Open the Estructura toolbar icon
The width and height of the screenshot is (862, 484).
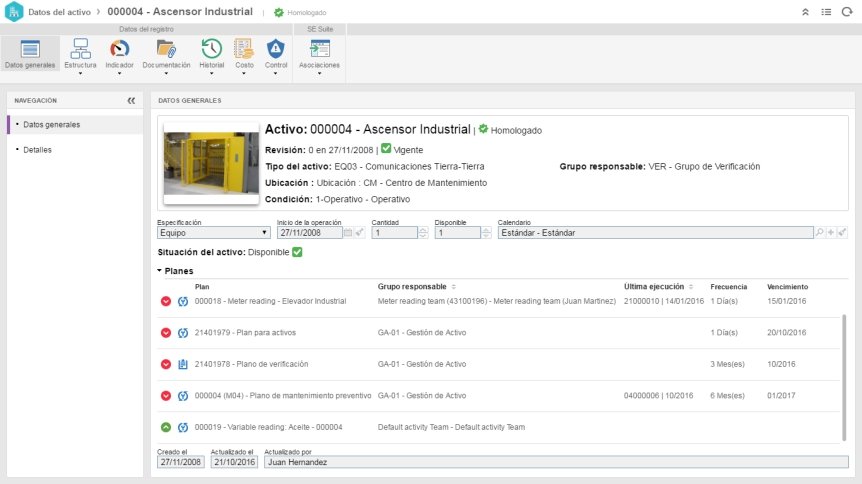pos(80,49)
